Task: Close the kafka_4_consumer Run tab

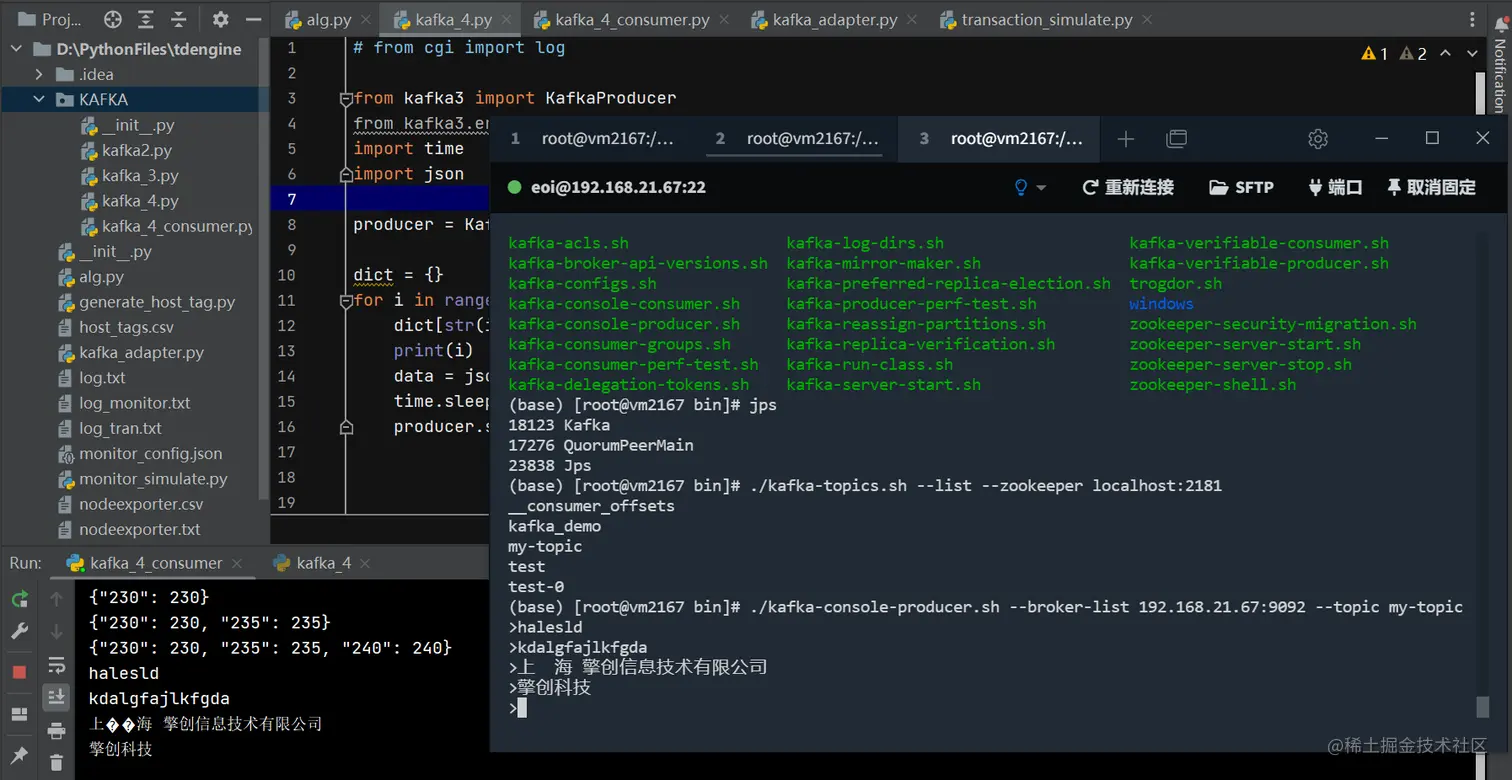Action: click(238, 563)
